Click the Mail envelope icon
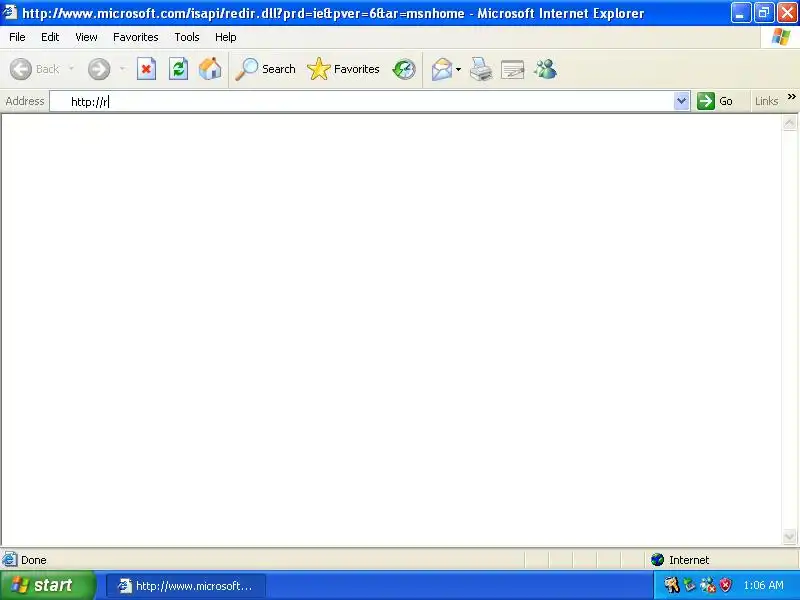The width and height of the screenshot is (800, 600). (442, 69)
